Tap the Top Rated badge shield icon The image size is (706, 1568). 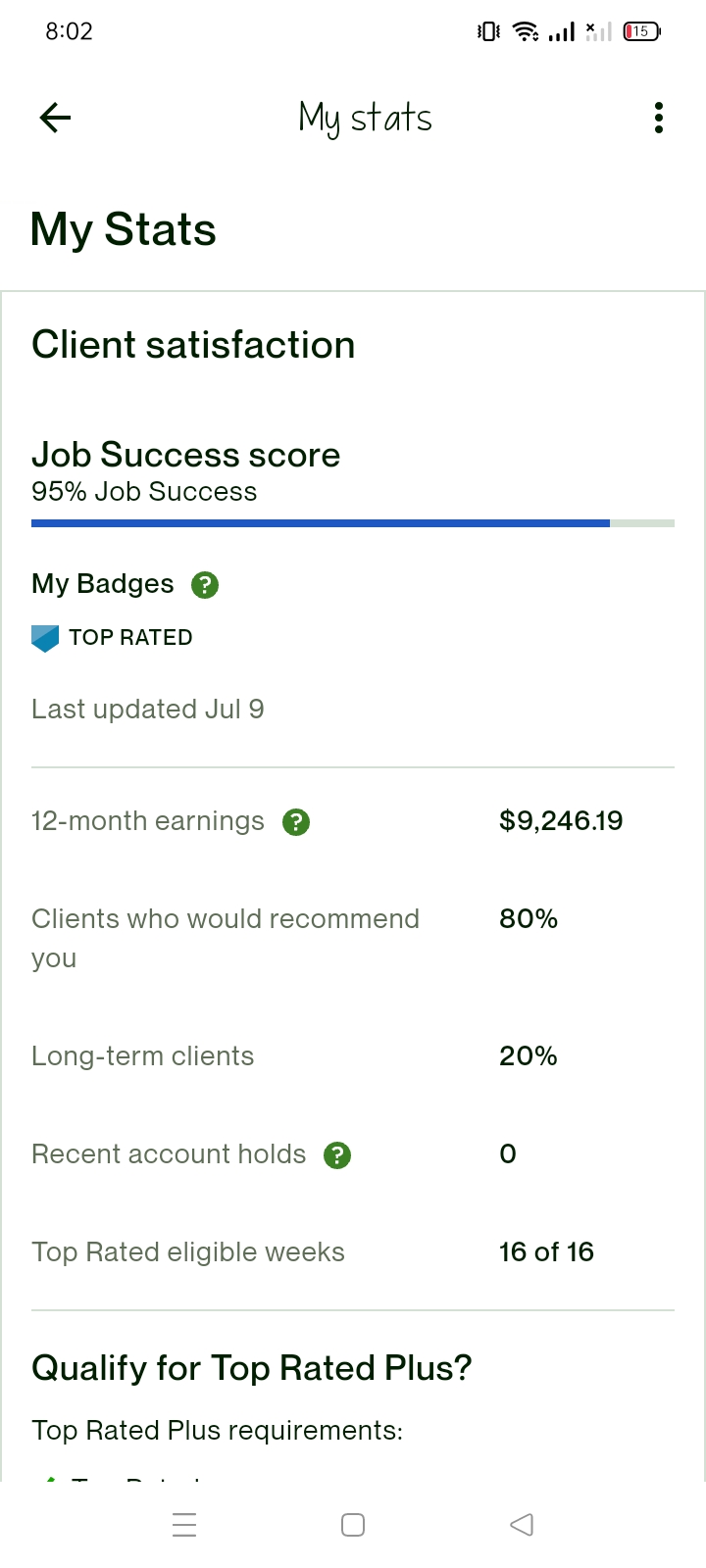[x=45, y=638]
